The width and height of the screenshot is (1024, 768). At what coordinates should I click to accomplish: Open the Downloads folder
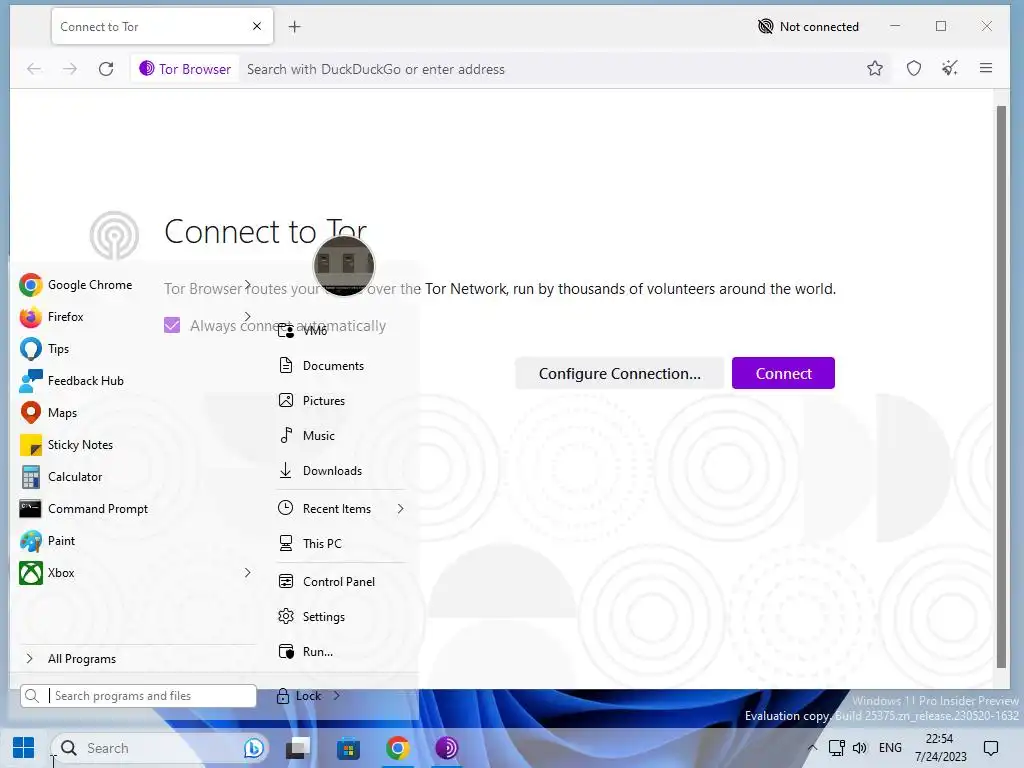(x=321, y=471)
